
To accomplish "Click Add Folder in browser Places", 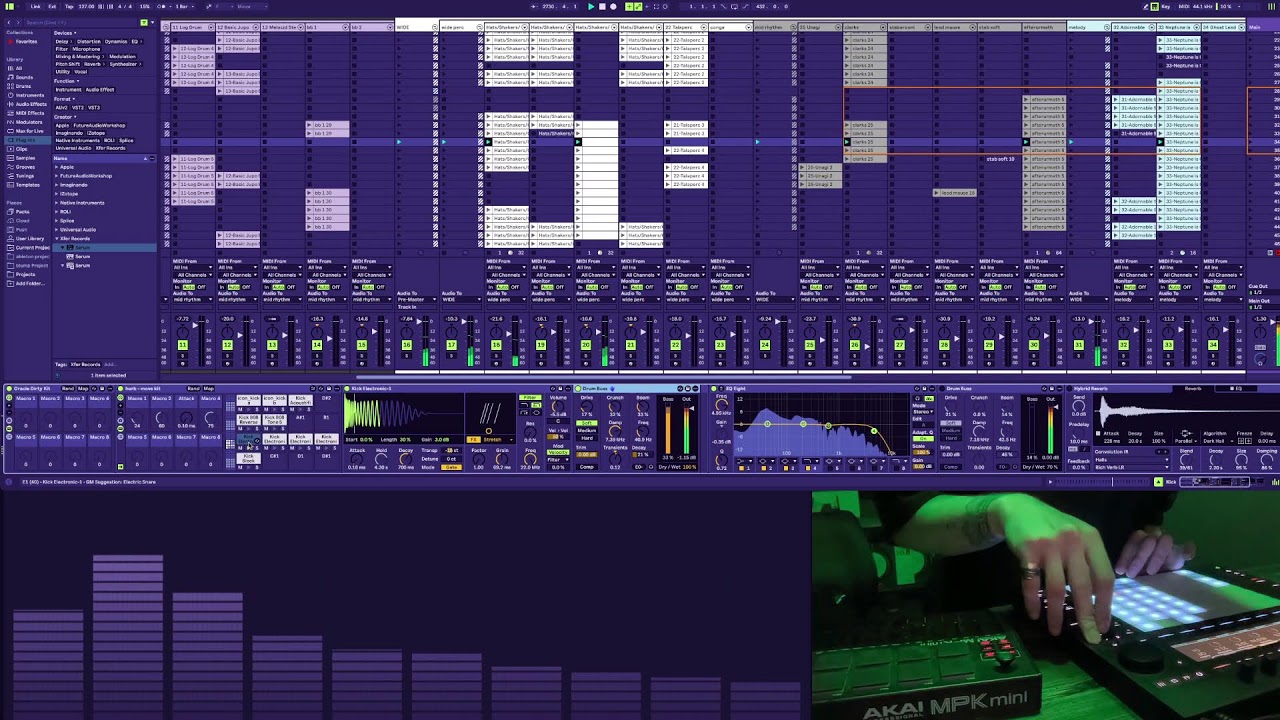I will point(28,283).
